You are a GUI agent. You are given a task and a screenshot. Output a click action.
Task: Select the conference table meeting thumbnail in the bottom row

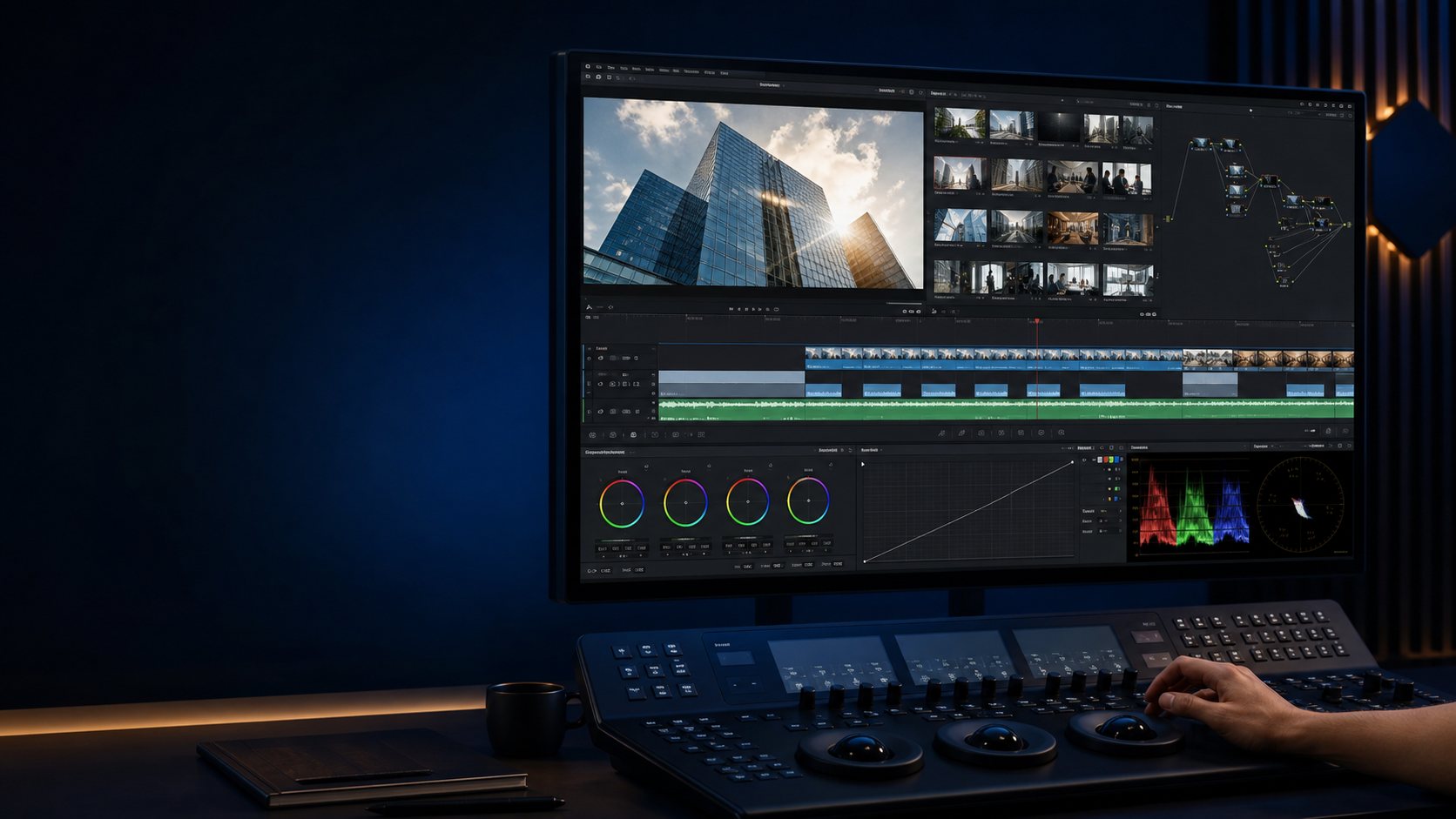1072,279
